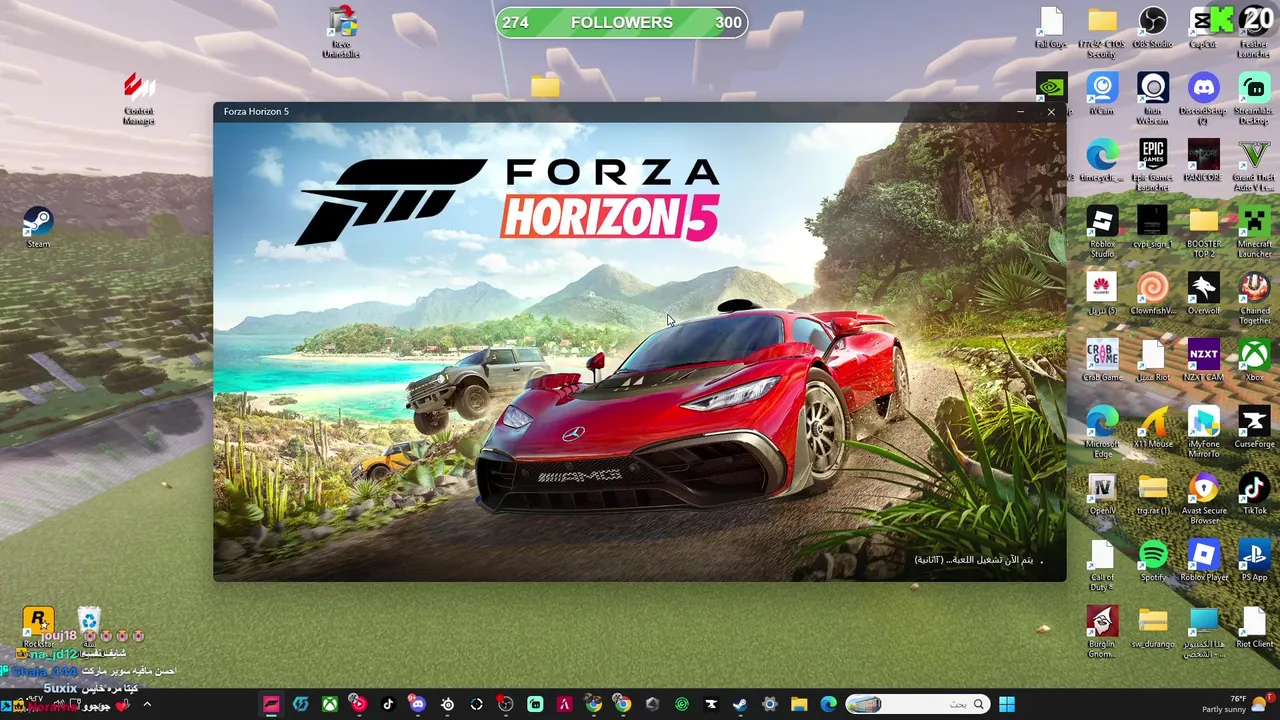
Task: Open the Content Manager desktop shortcut
Action: pos(139,99)
